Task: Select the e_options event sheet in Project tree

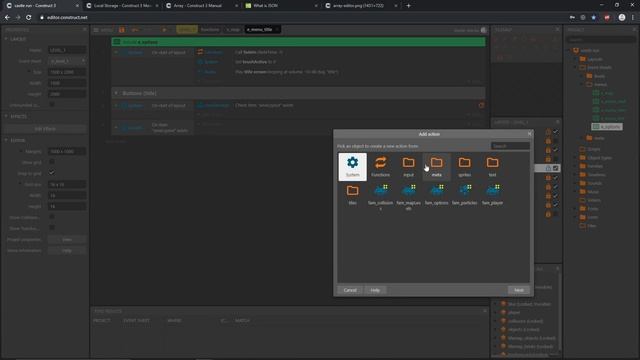Action: click(607, 127)
